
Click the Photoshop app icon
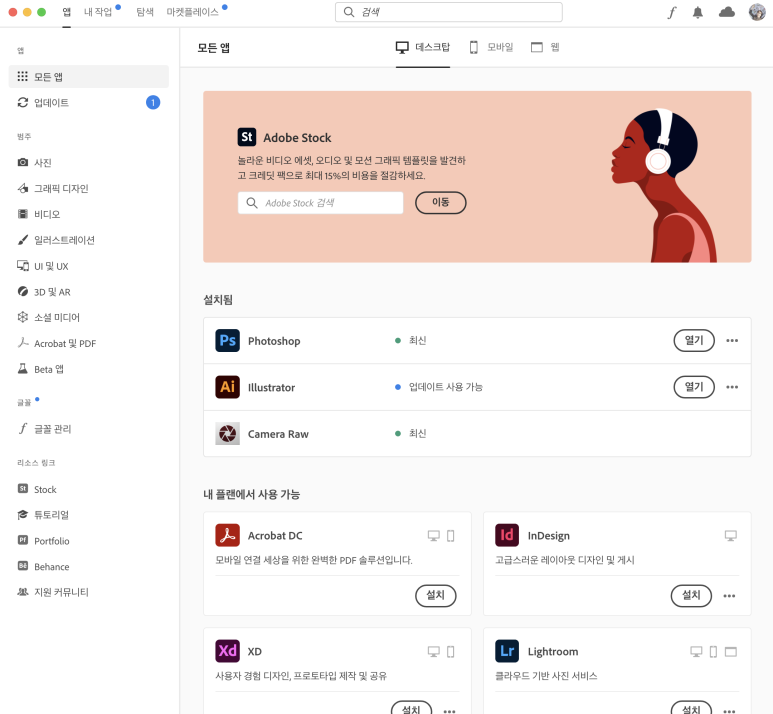point(227,340)
